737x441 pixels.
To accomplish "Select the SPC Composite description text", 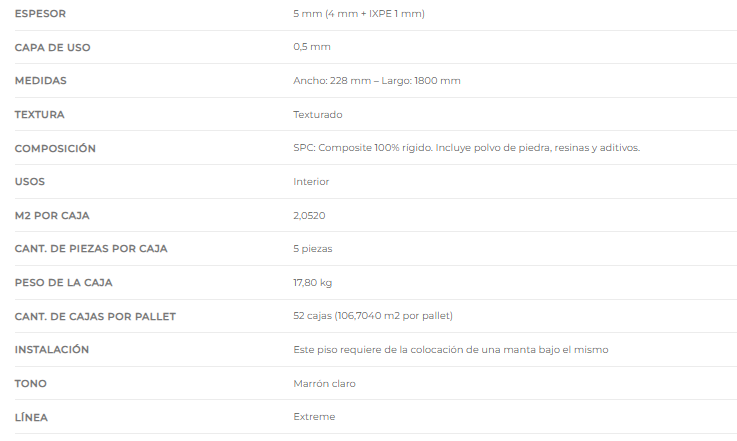I will click(466, 148).
